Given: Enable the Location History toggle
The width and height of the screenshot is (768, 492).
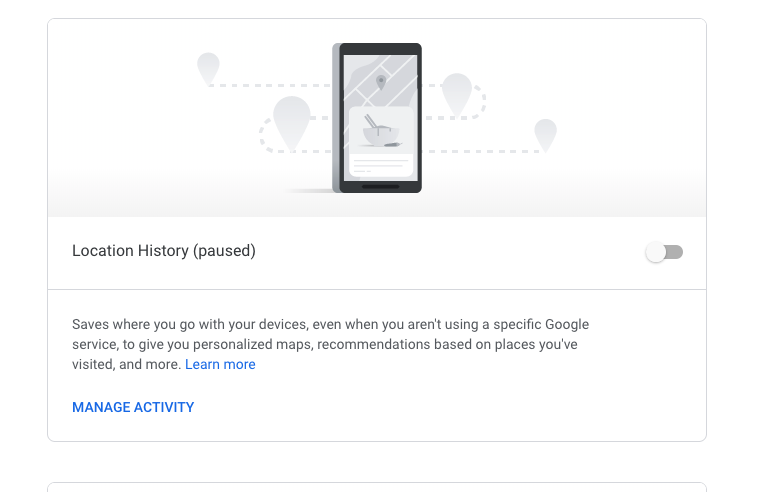Looking at the screenshot, I should coord(664,252).
